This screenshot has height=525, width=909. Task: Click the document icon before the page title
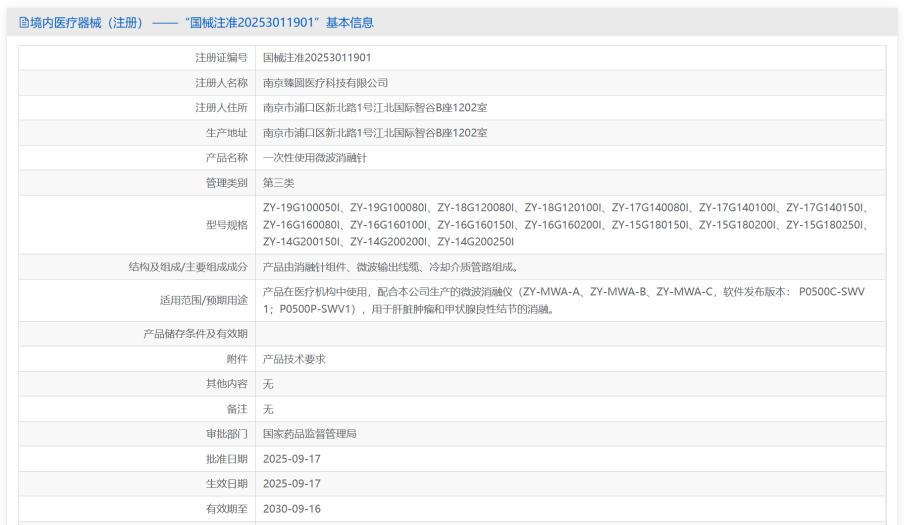click(24, 23)
